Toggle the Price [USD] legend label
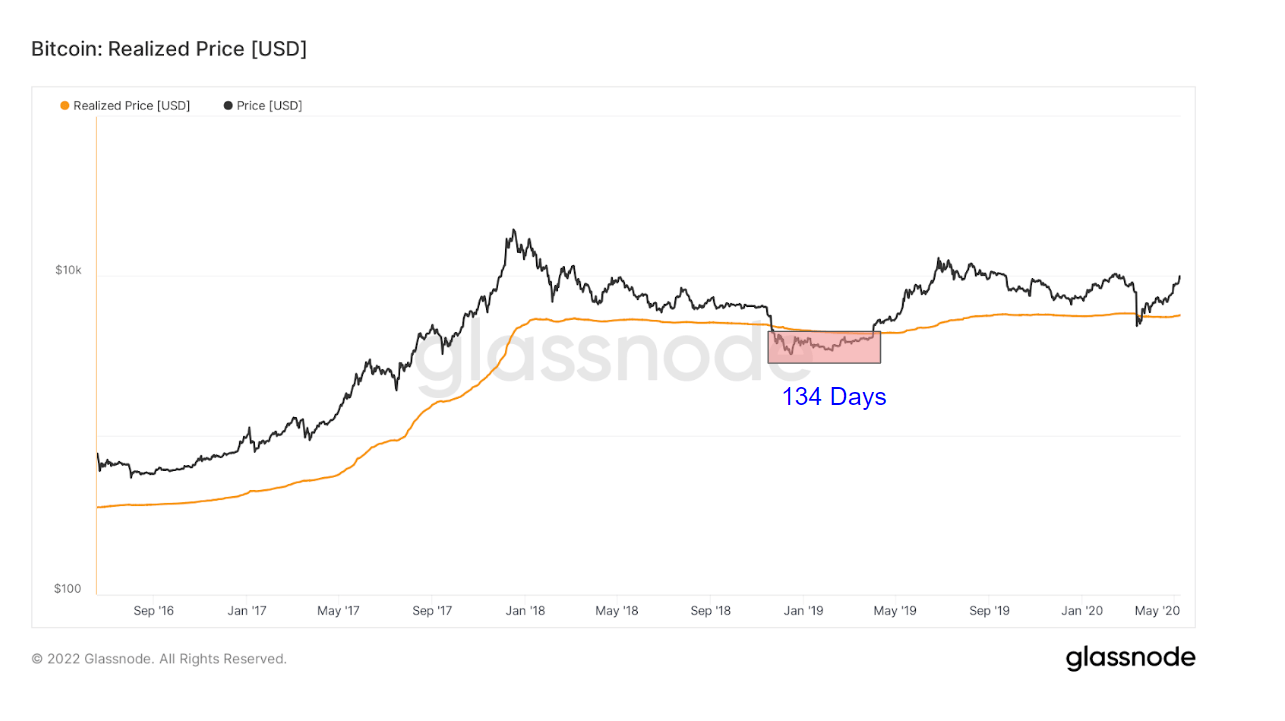1285x721 pixels. pyautogui.click(x=269, y=106)
